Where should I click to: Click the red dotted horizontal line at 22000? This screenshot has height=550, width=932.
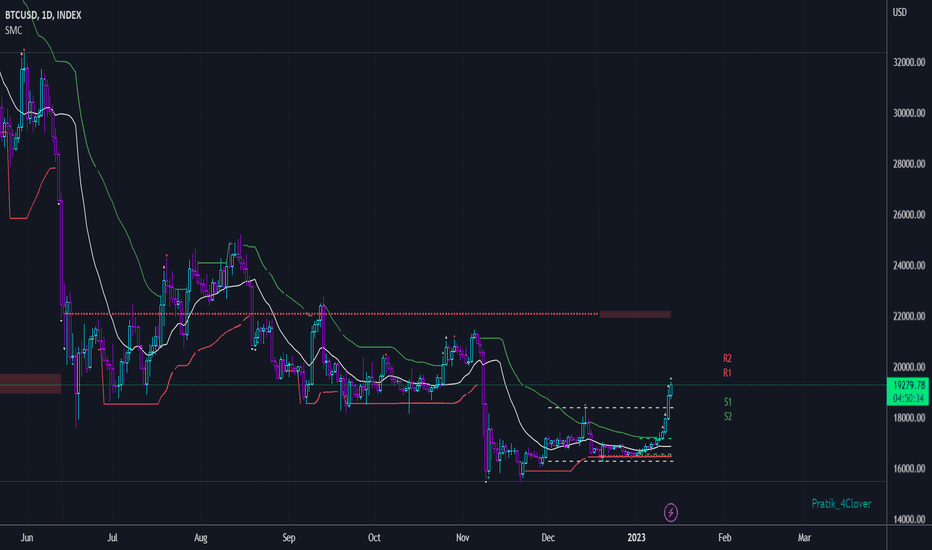(x=333, y=313)
